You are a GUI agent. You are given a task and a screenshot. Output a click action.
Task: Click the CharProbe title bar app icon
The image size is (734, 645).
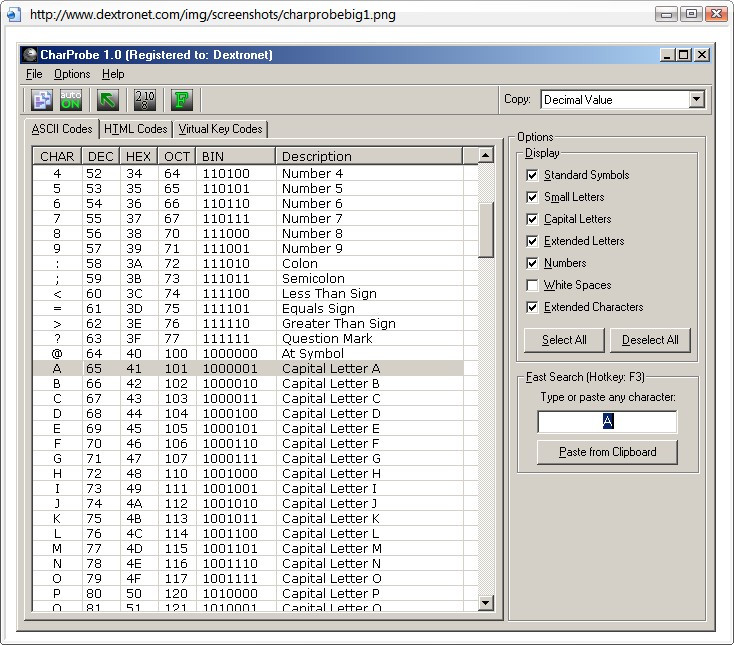click(31, 55)
